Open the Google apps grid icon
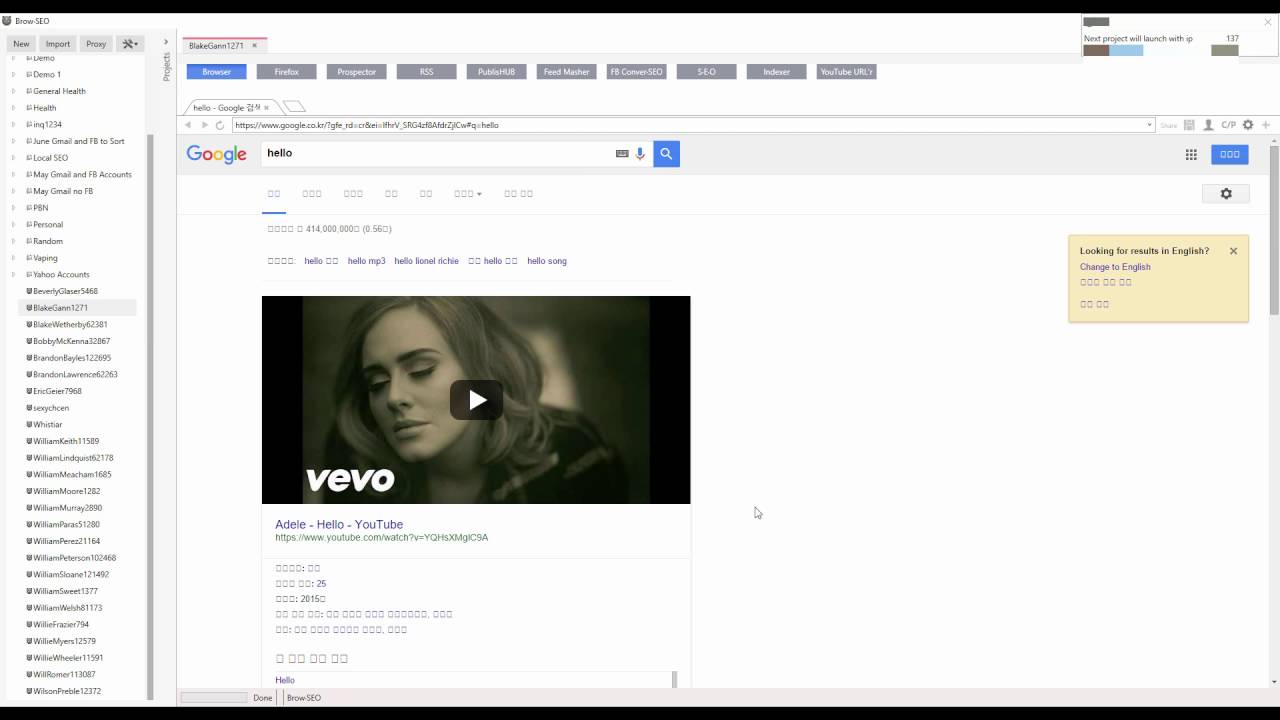1280x720 pixels. tap(1191, 154)
